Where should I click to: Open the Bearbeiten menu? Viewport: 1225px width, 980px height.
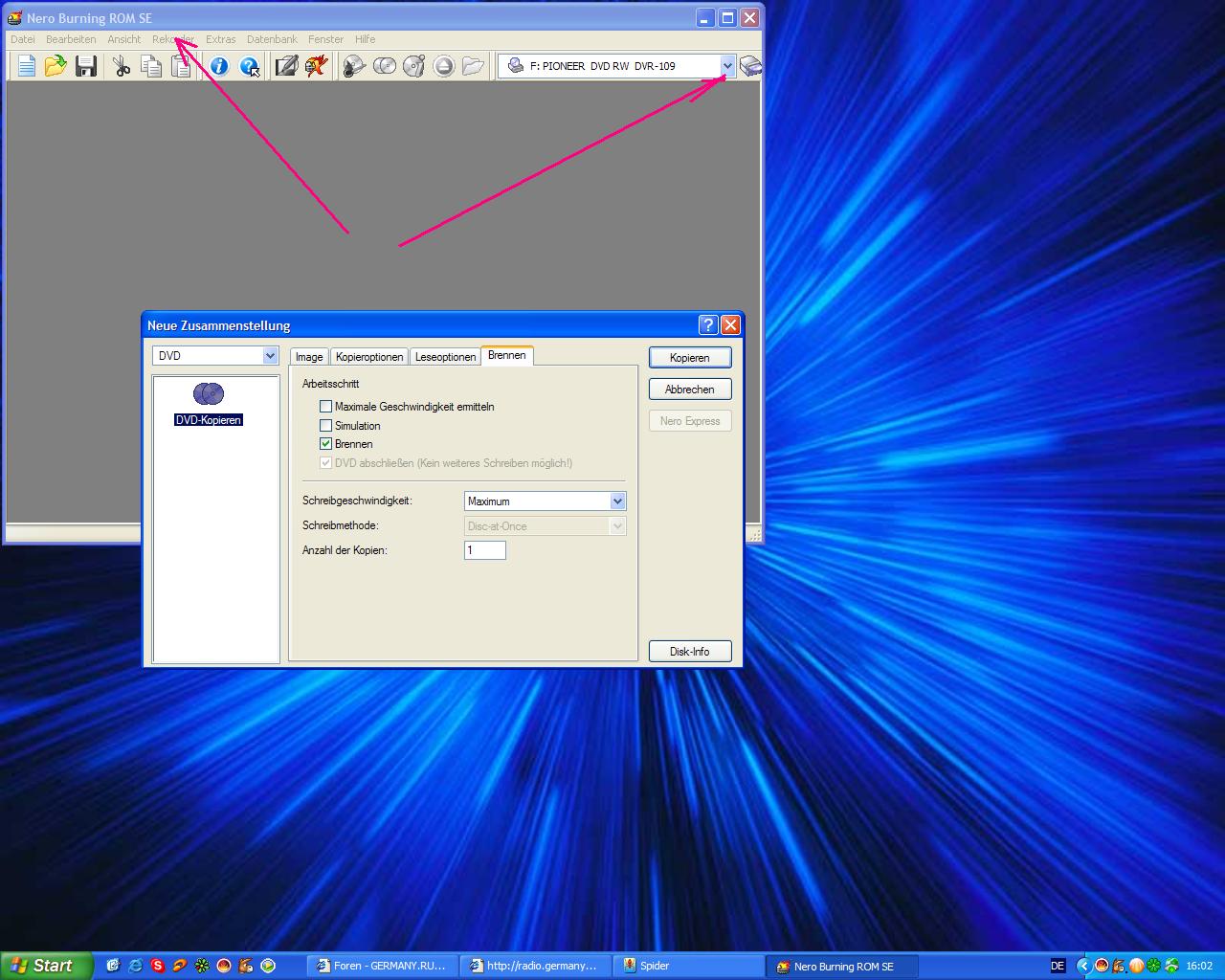(71, 39)
